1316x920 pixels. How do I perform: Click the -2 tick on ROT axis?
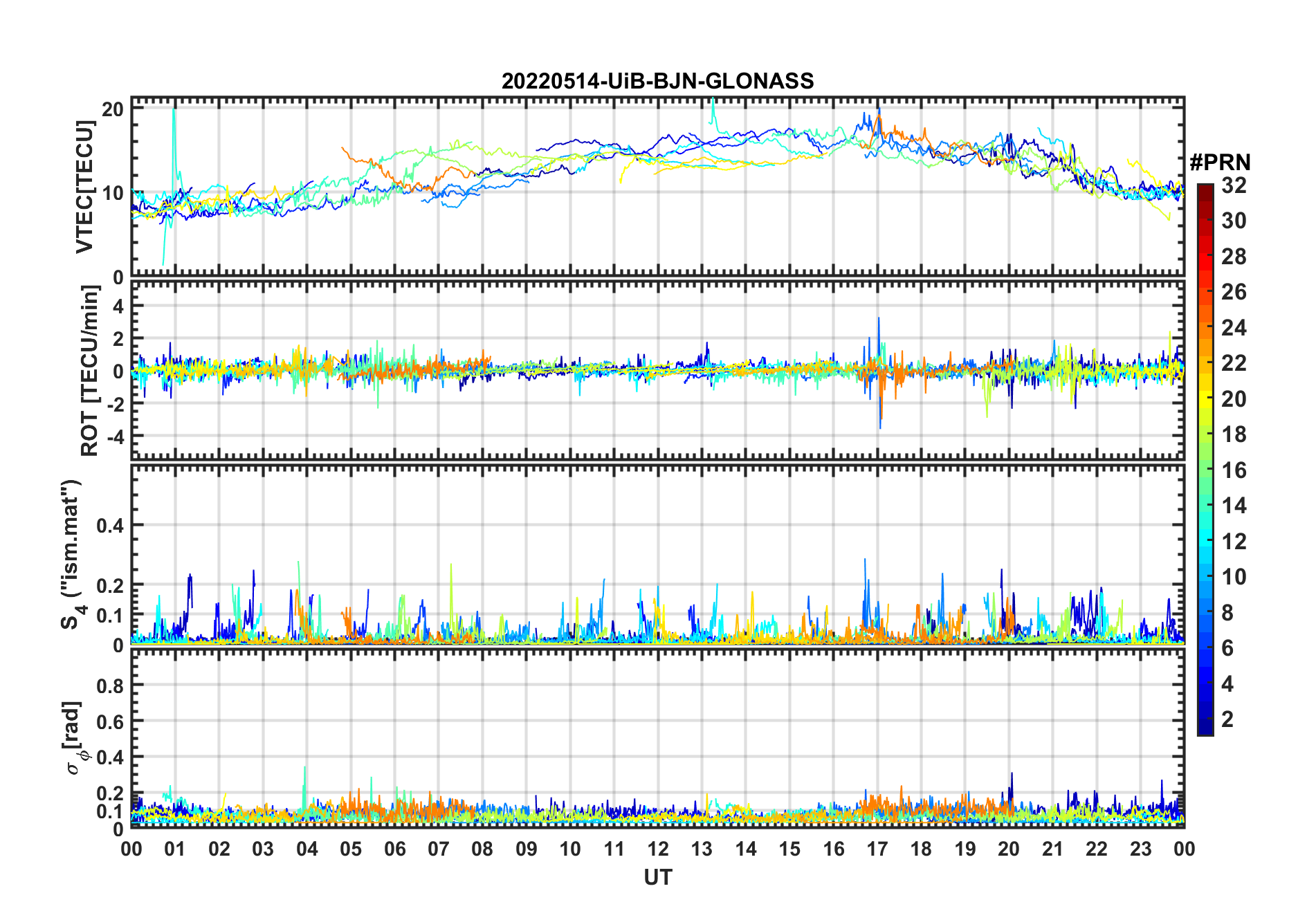tap(115, 404)
